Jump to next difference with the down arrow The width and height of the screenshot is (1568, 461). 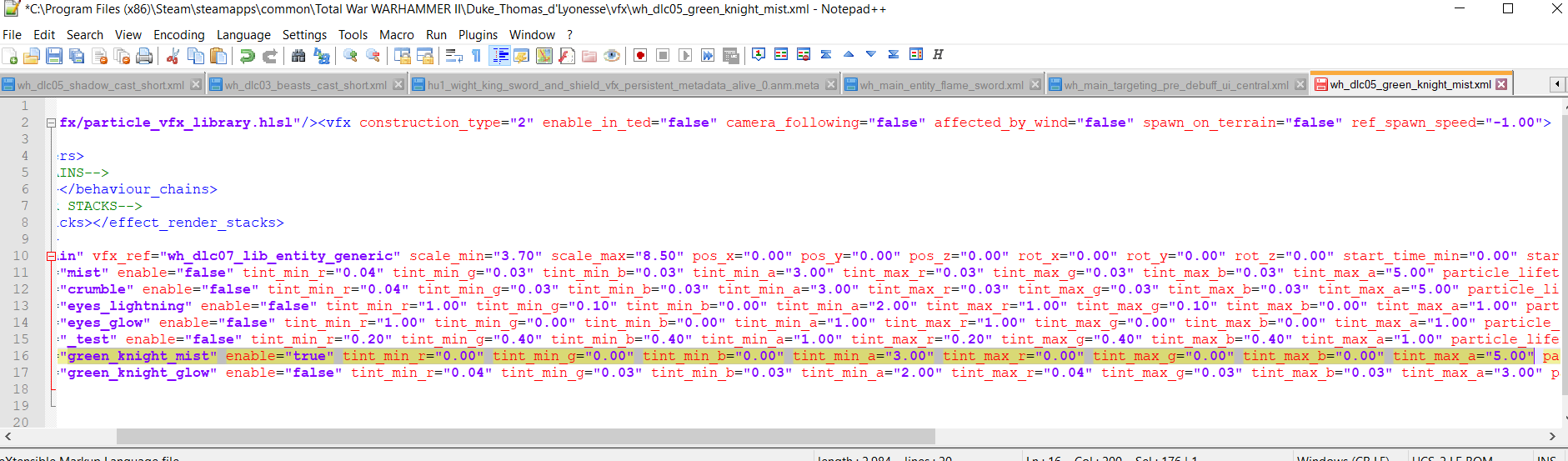coord(871,54)
